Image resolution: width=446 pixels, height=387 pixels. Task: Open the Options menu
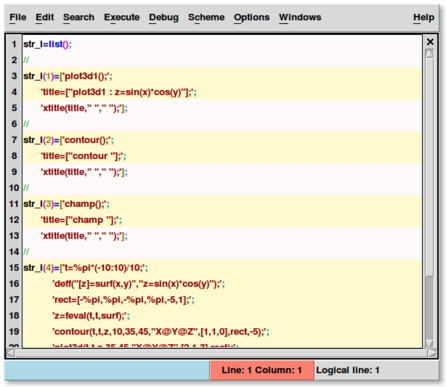[251, 17]
